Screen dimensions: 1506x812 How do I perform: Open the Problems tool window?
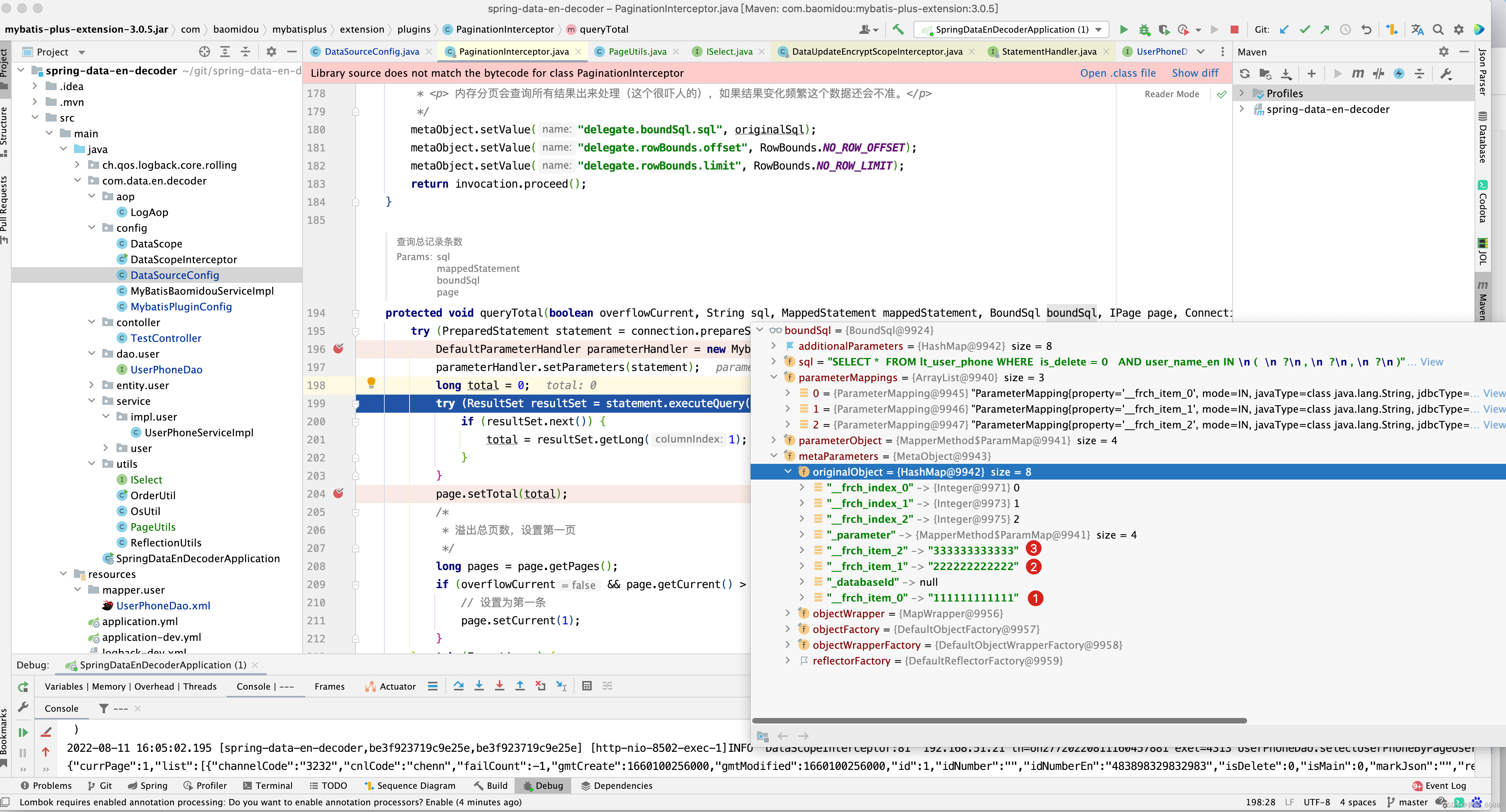pos(46,785)
